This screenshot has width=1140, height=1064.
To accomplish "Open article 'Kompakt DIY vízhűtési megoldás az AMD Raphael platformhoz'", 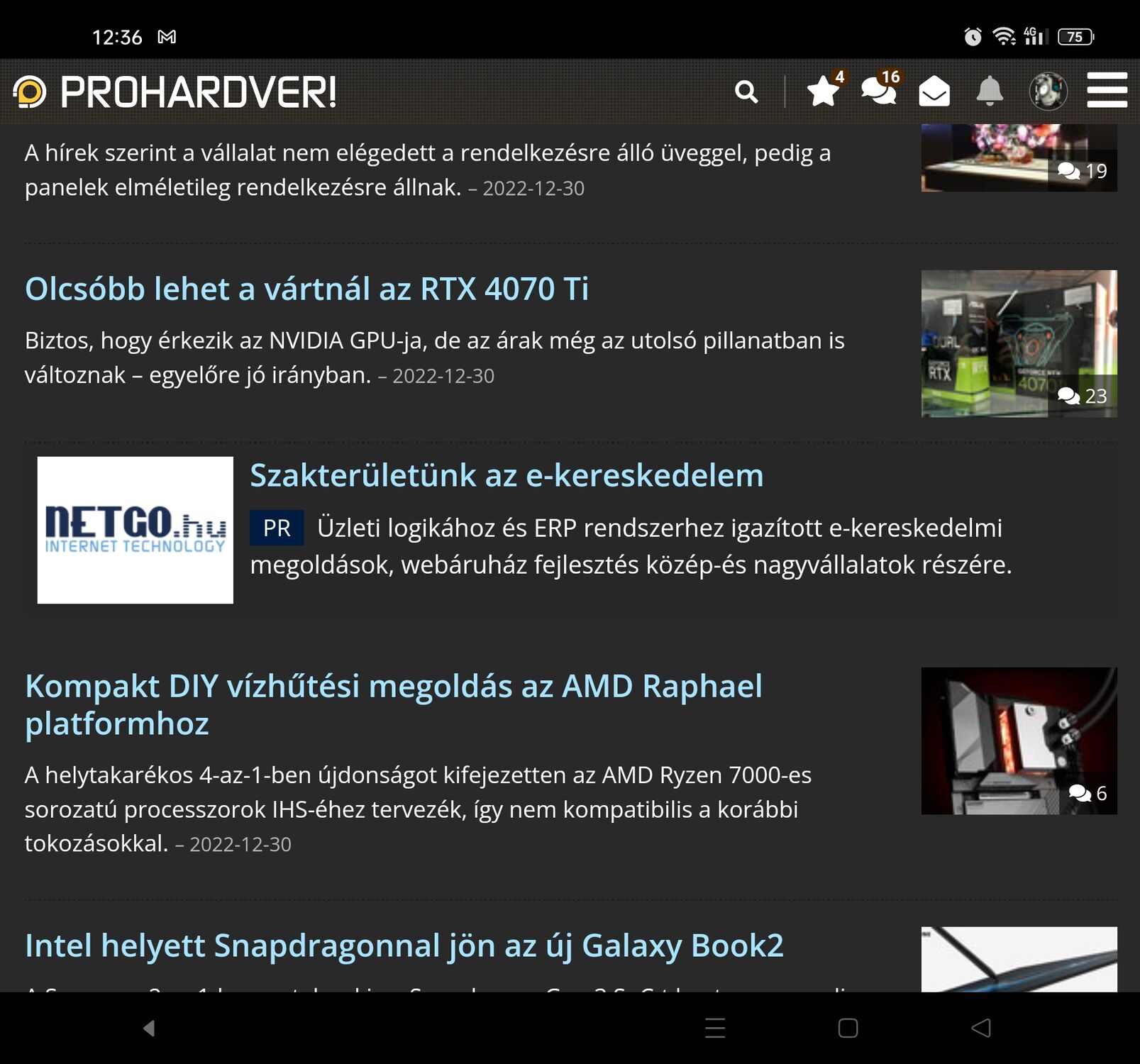I will pos(394,705).
